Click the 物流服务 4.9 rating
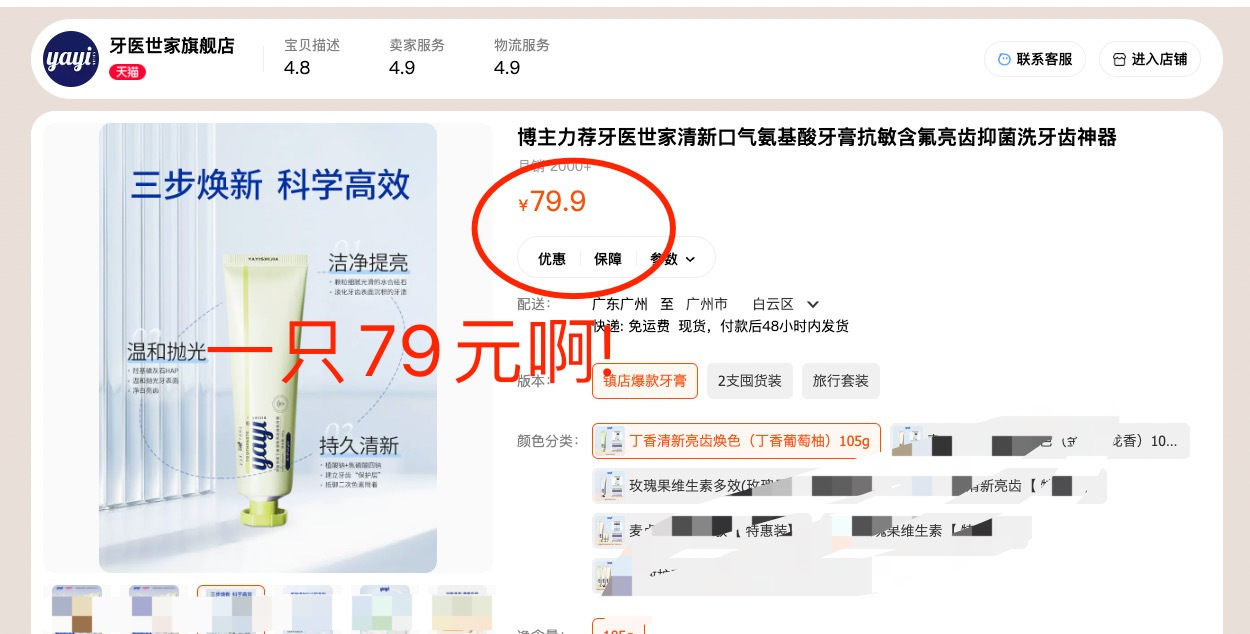This screenshot has width=1250, height=634. [x=522, y=57]
